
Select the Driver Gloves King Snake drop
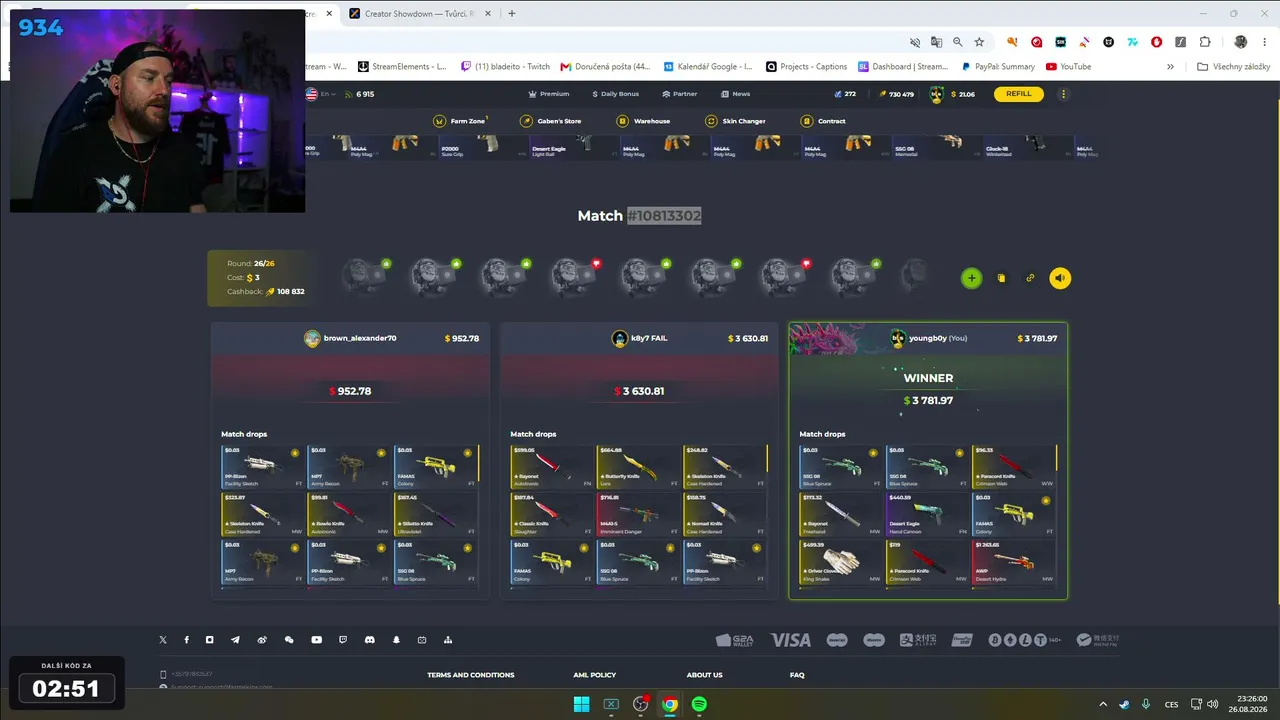pyautogui.click(x=841, y=564)
